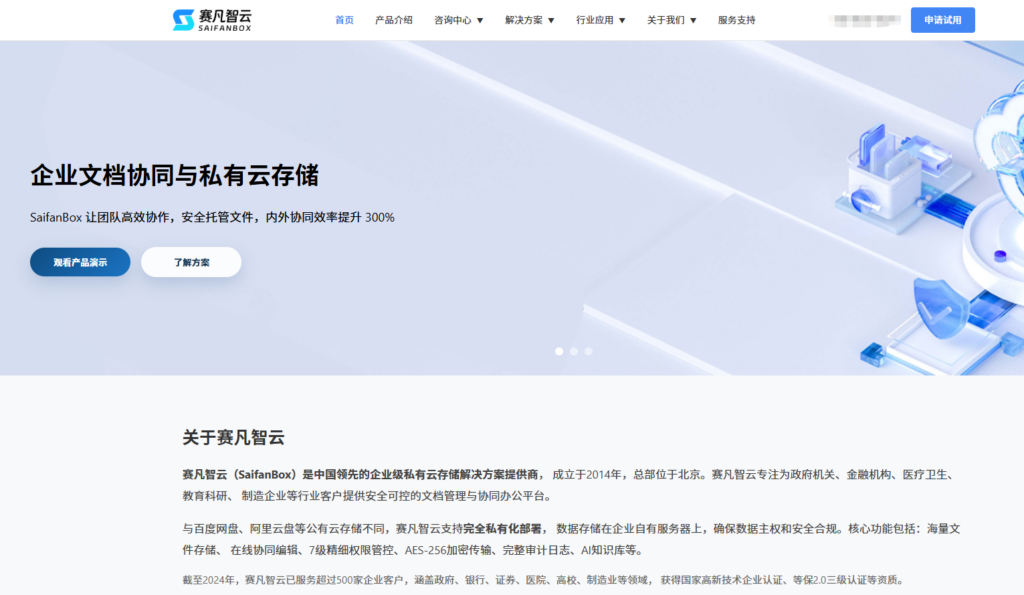Click the 观看产品演示 button
Viewport: 1024px width, 595px height.
click(79, 261)
